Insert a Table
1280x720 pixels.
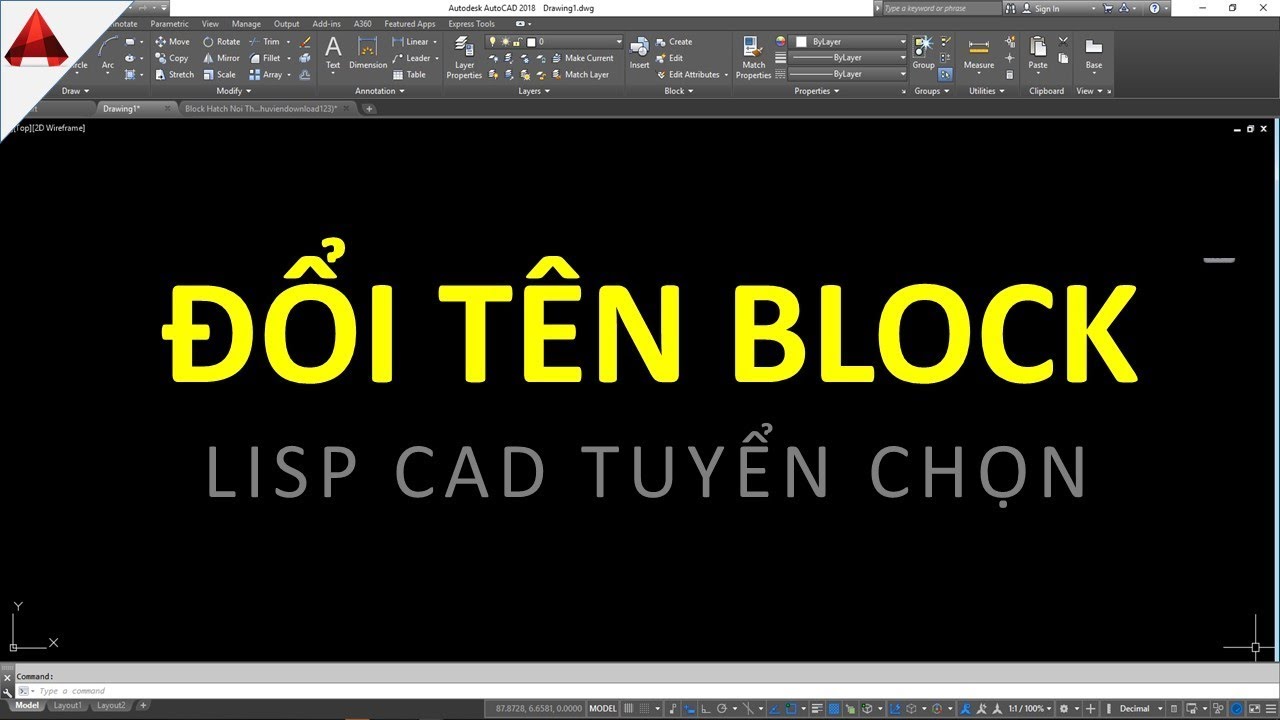click(409, 74)
